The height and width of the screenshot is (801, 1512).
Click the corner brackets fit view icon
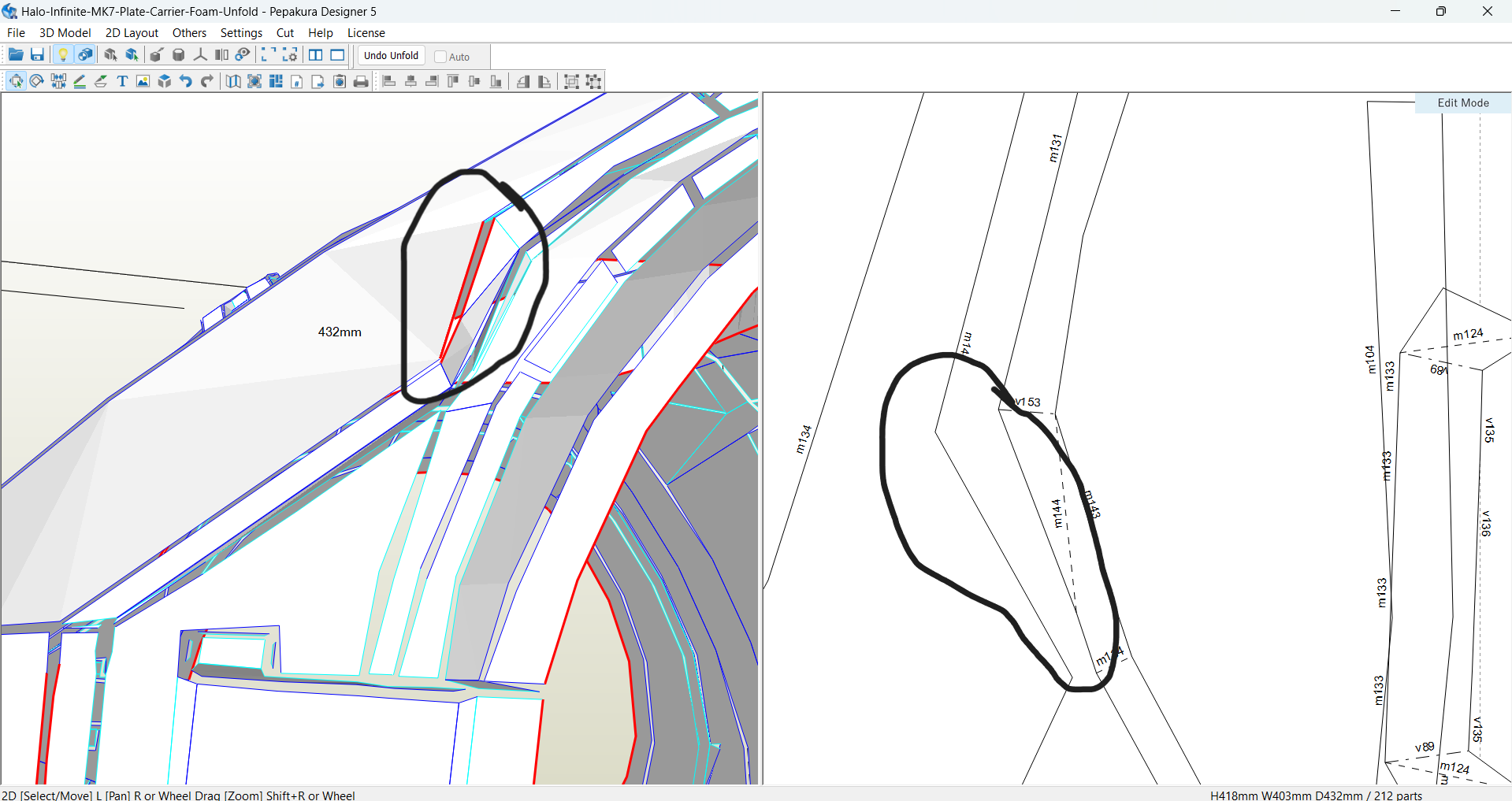(x=269, y=55)
